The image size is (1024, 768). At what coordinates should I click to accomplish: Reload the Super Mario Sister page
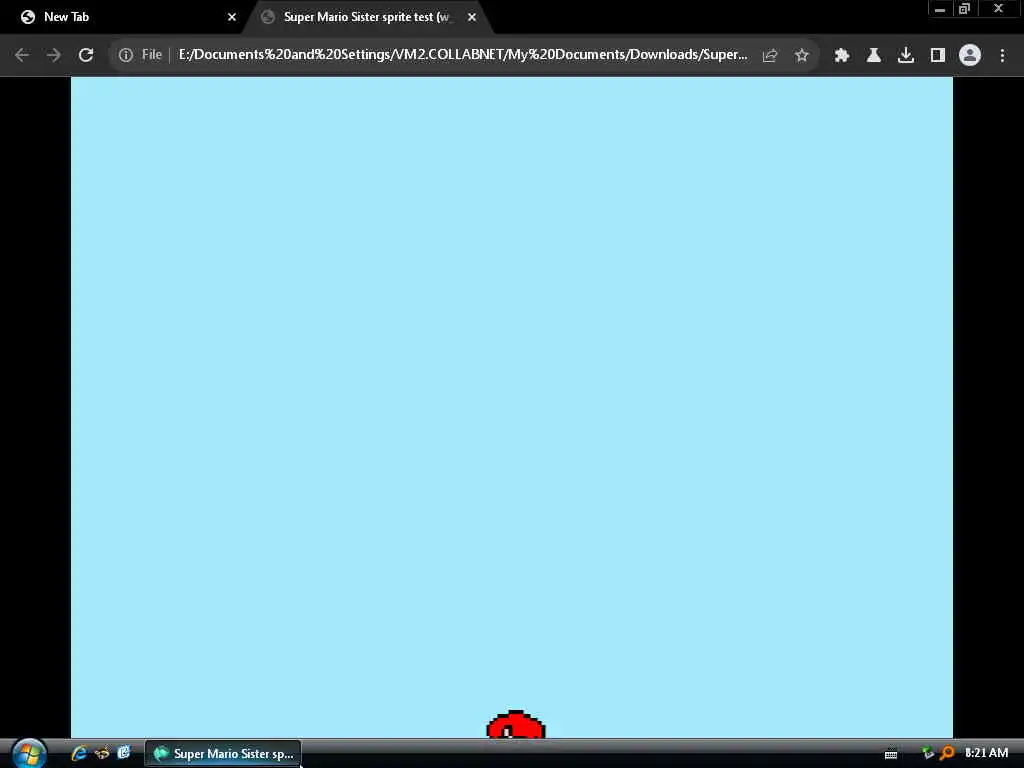86,56
